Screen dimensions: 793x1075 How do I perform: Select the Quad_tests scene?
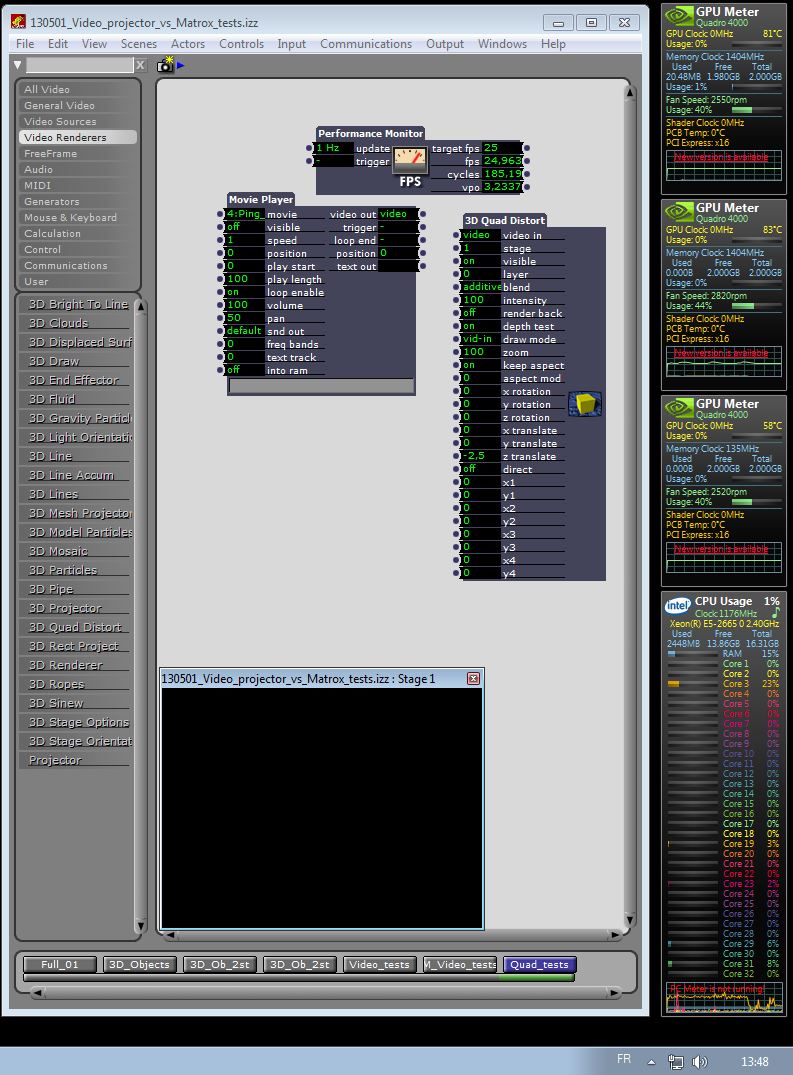click(539, 965)
